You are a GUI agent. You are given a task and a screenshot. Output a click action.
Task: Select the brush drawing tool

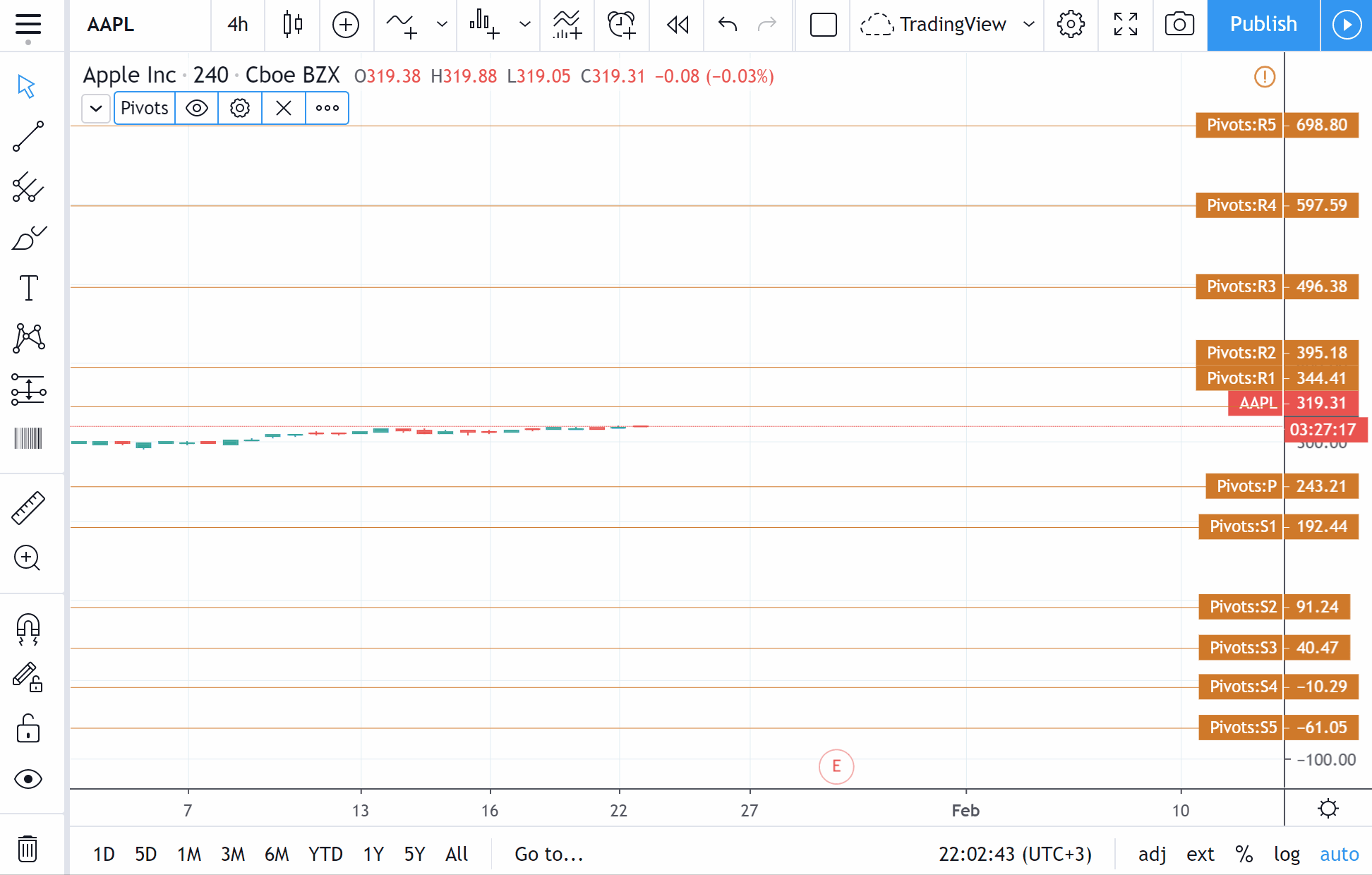coord(28,239)
